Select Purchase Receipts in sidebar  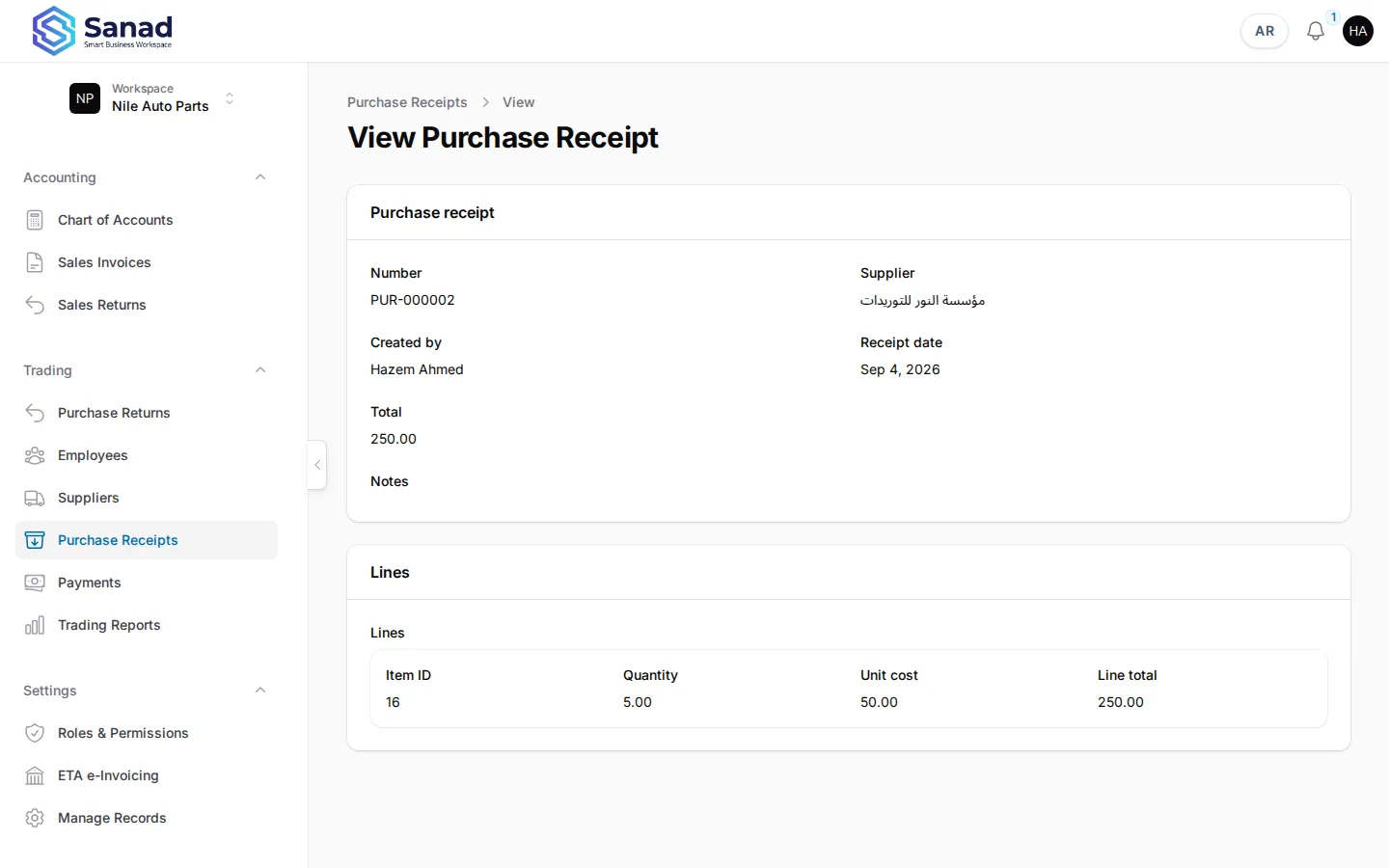(x=147, y=540)
